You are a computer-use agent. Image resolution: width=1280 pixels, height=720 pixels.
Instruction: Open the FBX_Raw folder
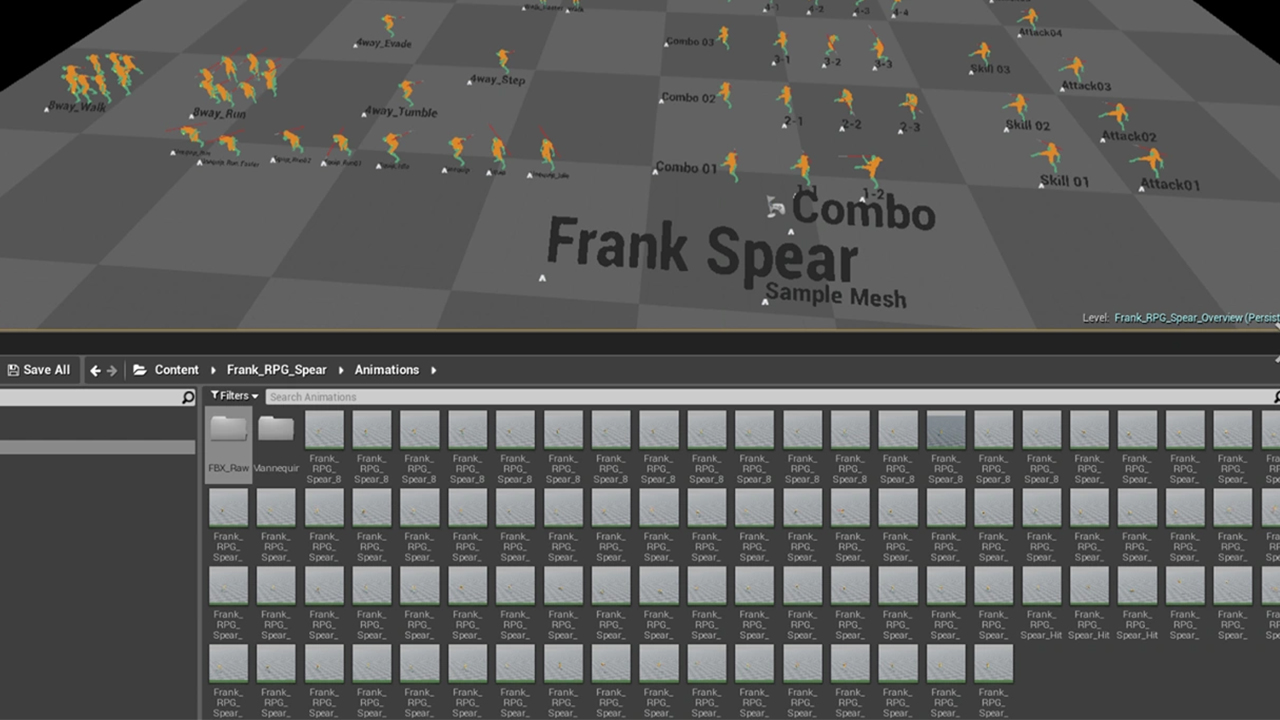[x=228, y=432]
